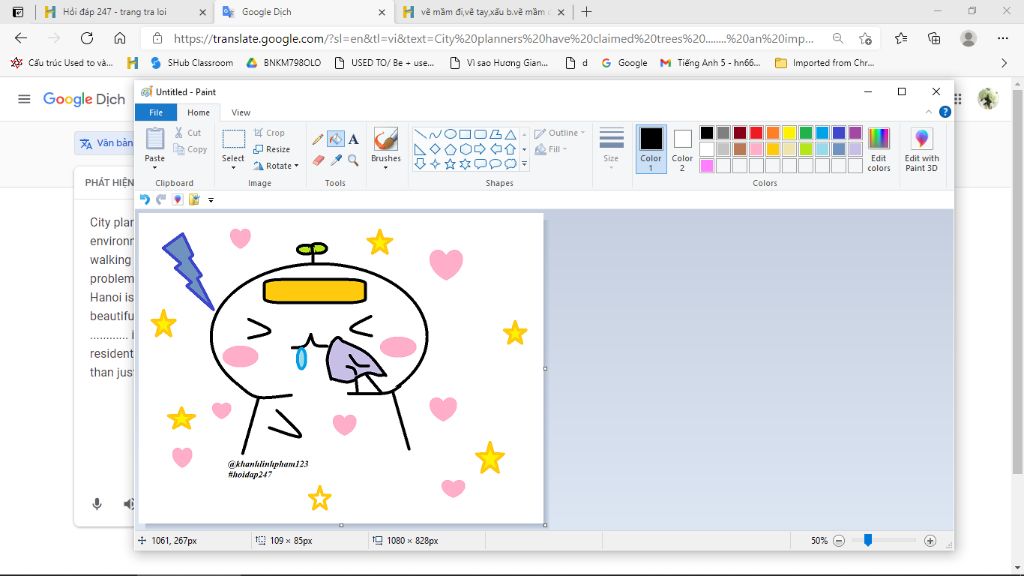Choose the Hexagon shape in Shapes gallery

465,150
